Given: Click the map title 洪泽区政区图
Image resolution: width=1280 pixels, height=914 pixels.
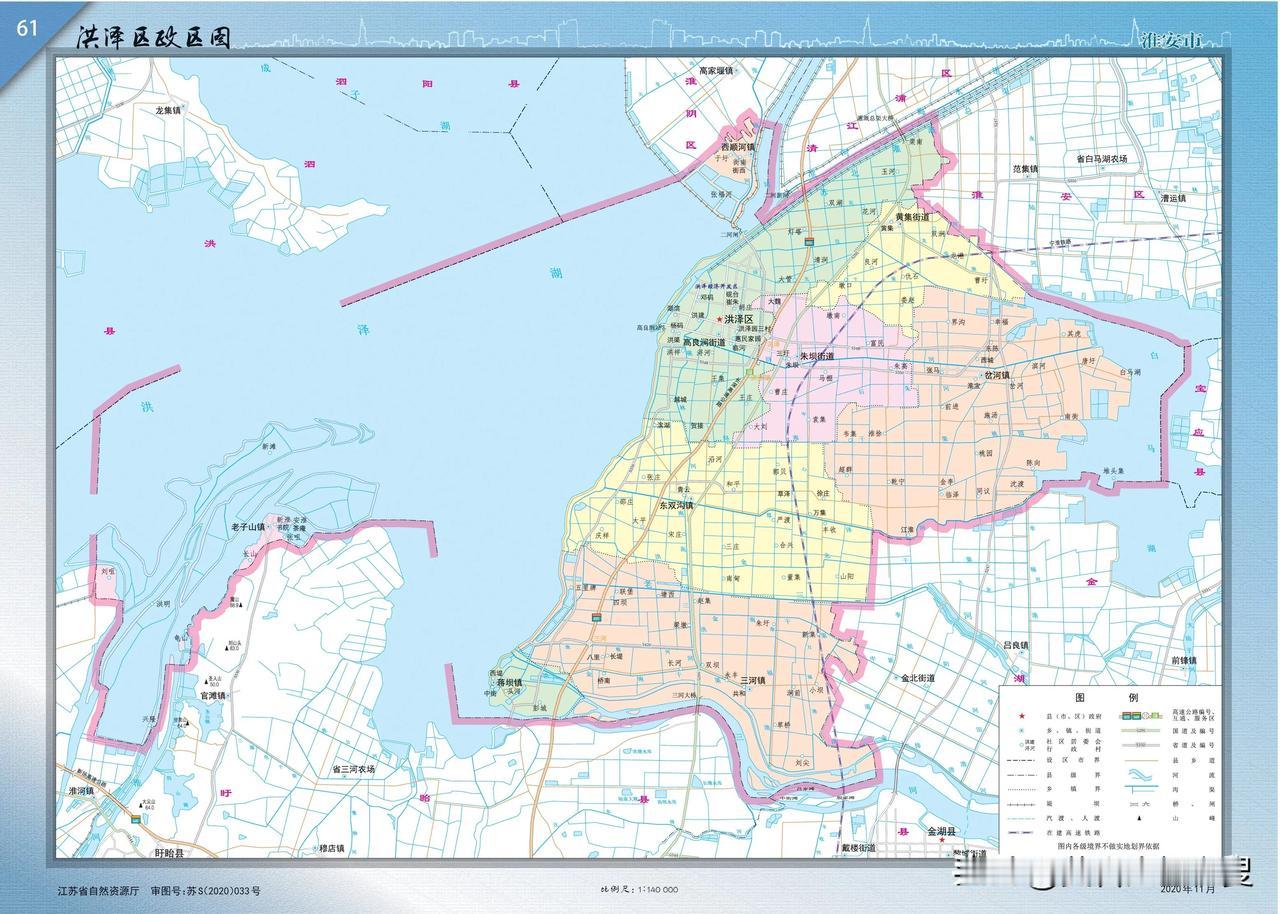Looking at the screenshot, I should click(154, 38).
